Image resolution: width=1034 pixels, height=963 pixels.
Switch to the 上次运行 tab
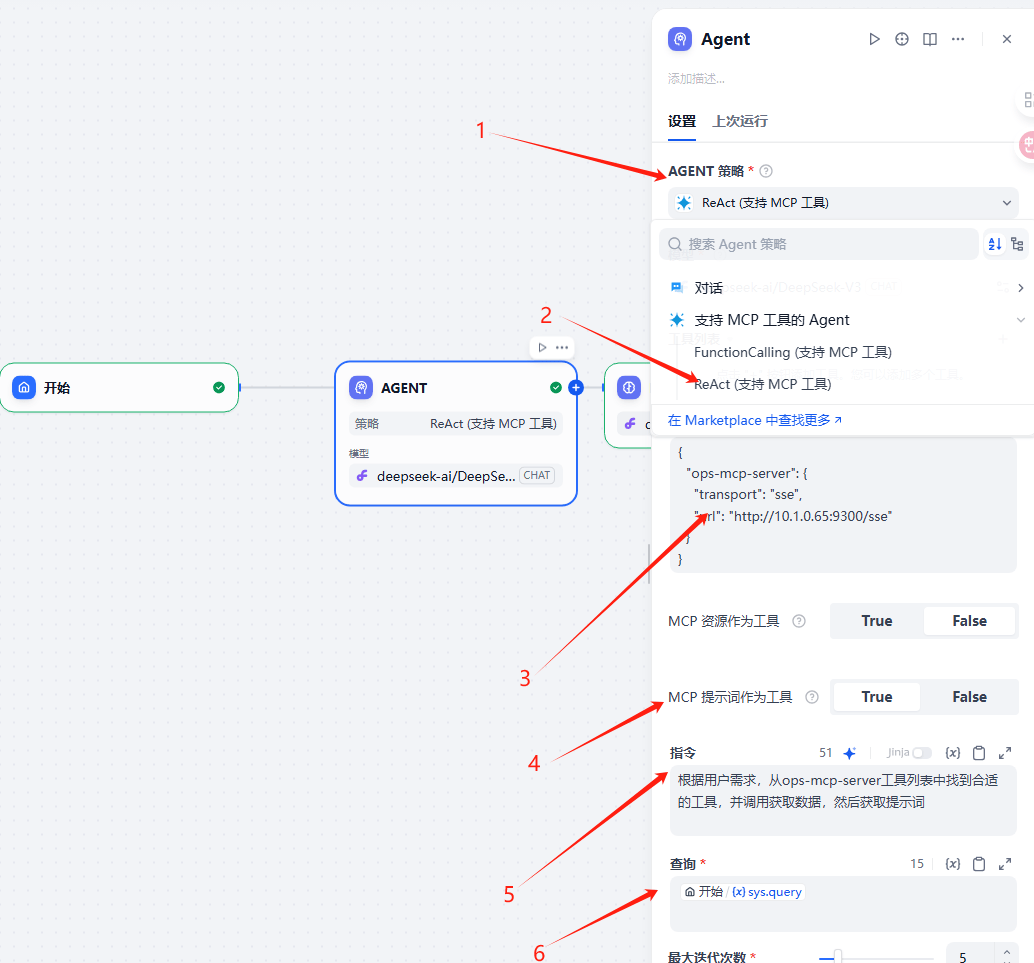(740, 121)
